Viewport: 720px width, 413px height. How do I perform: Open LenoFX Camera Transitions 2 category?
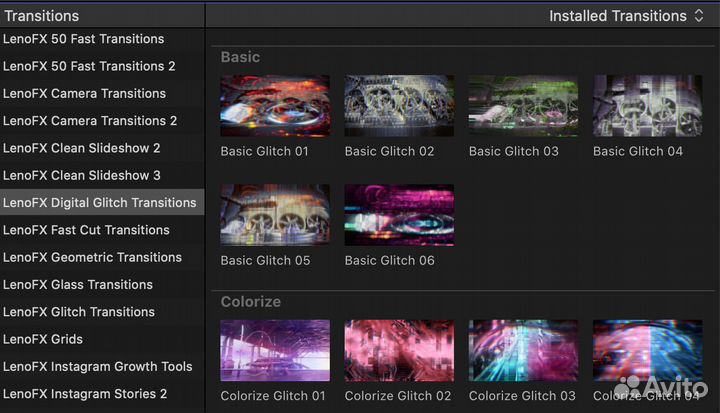coord(102,121)
